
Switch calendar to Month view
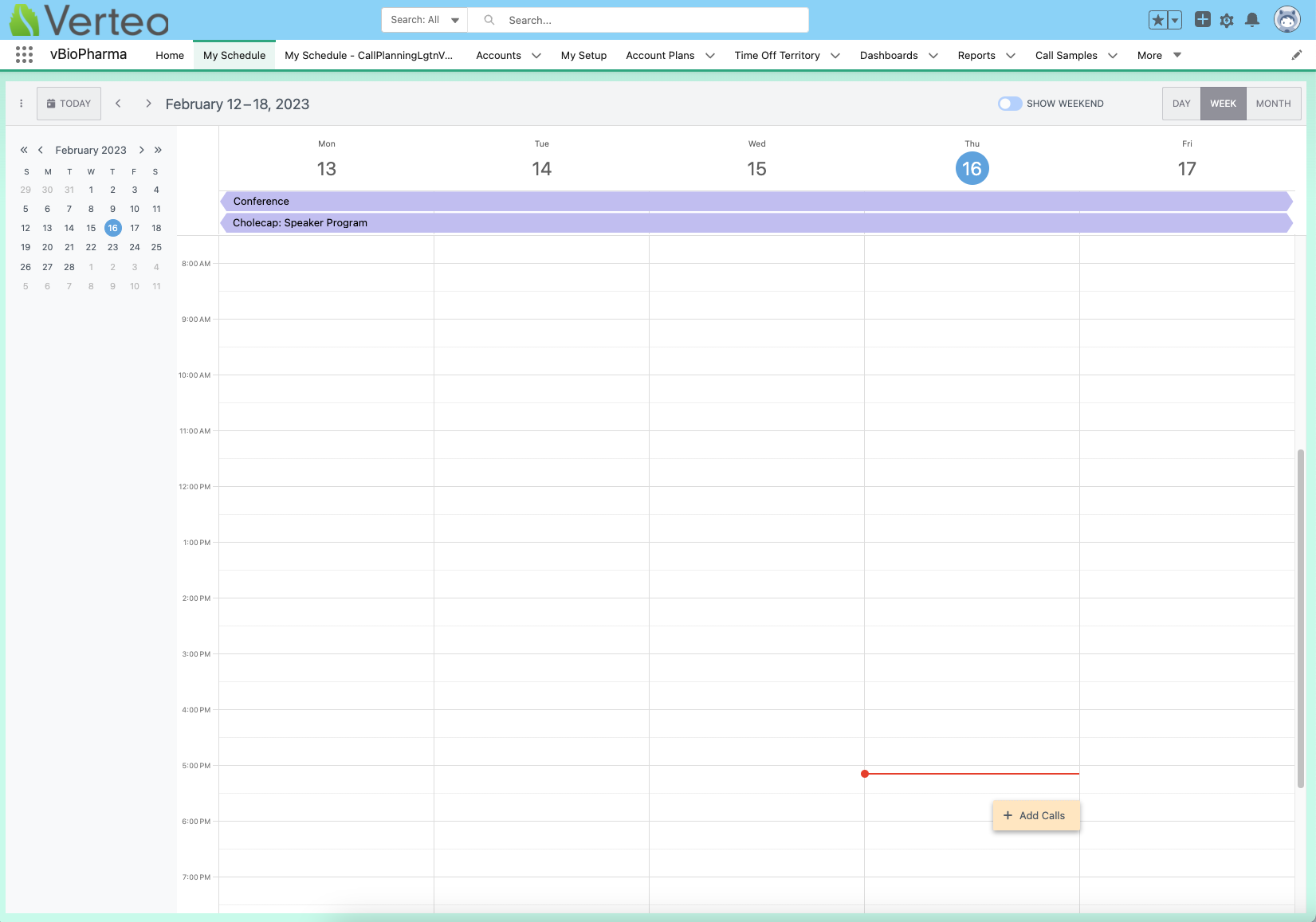1273,104
